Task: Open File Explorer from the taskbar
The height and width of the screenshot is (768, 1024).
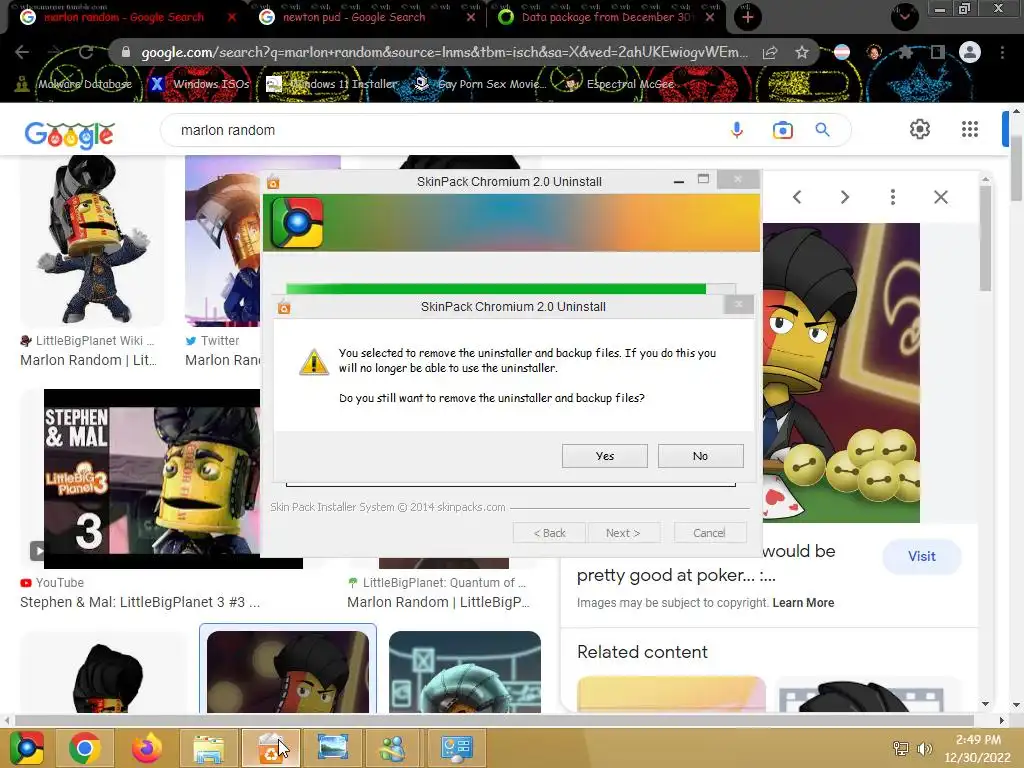Action: pos(208,748)
